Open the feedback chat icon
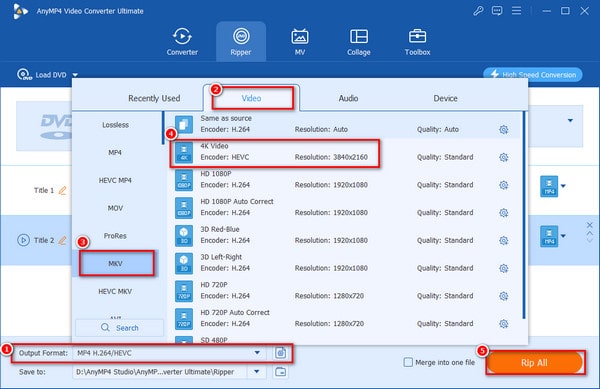This screenshot has width=600, height=389. [497, 11]
